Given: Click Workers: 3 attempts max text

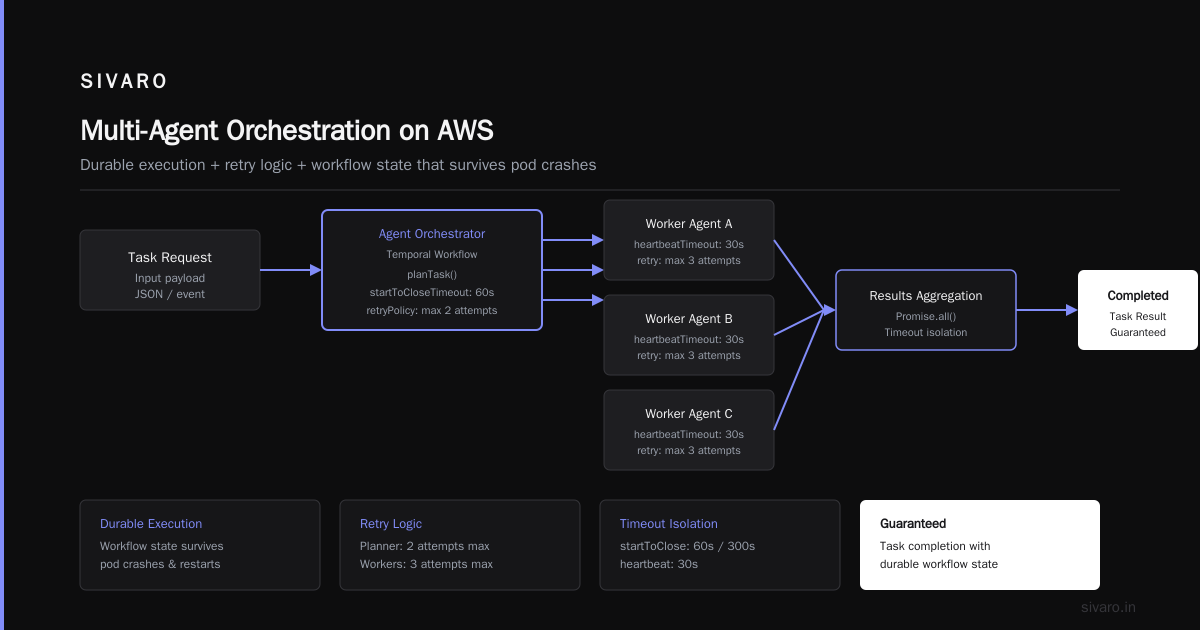Looking at the screenshot, I should tap(427, 564).
